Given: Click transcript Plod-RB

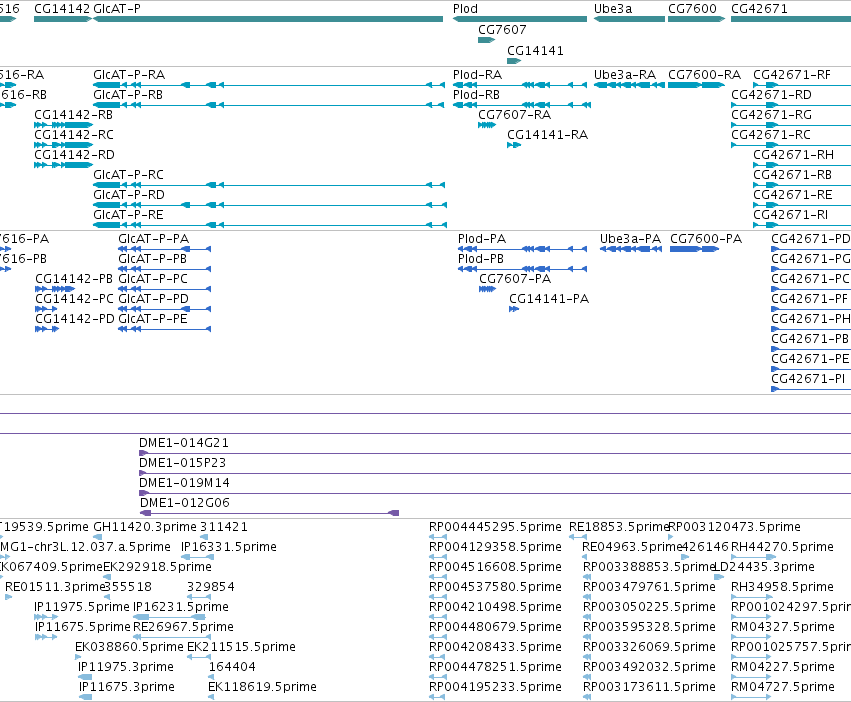Looking at the screenshot, I should [x=522, y=105].
